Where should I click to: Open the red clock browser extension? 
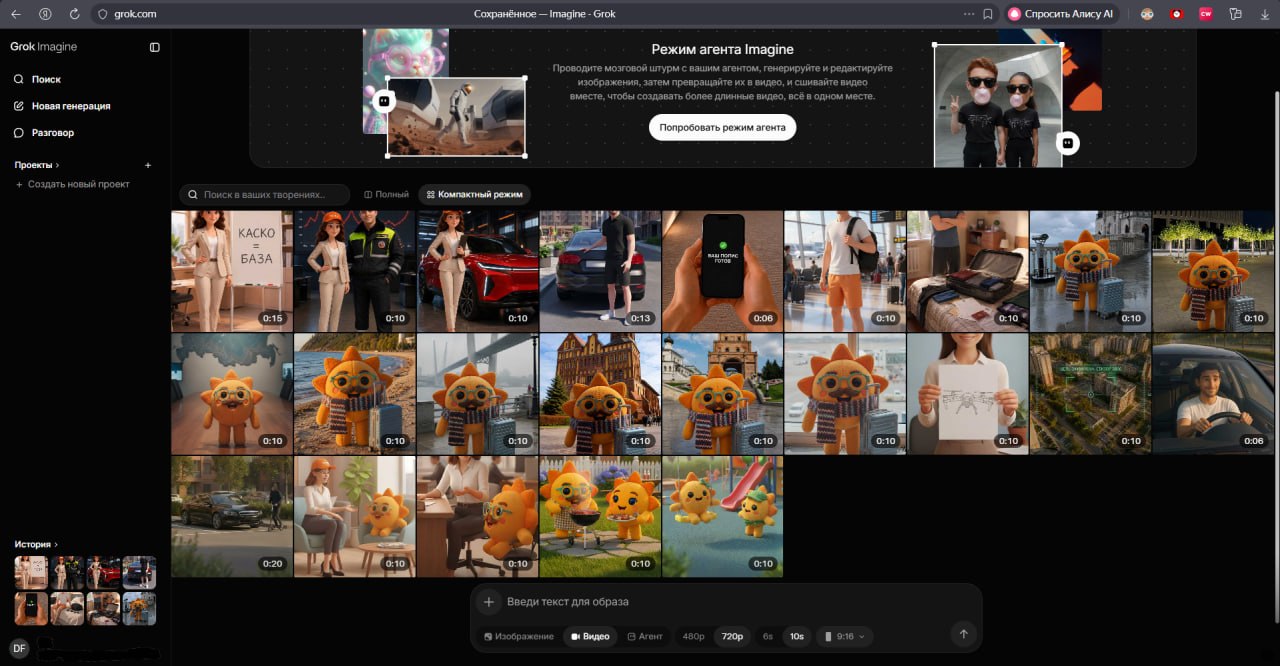(x=1177, y=14)
